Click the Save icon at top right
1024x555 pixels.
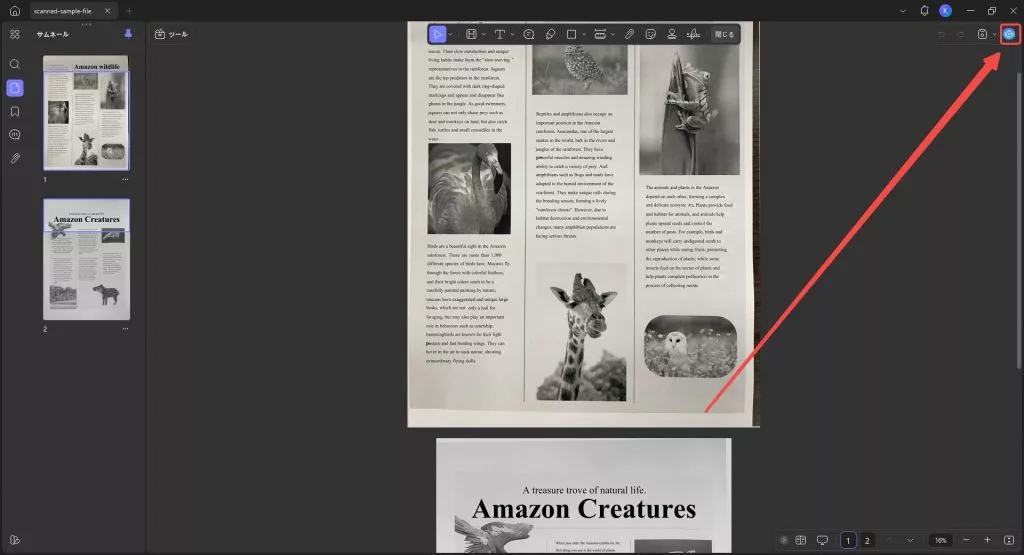pyautogui.click(x=982, y=34)
